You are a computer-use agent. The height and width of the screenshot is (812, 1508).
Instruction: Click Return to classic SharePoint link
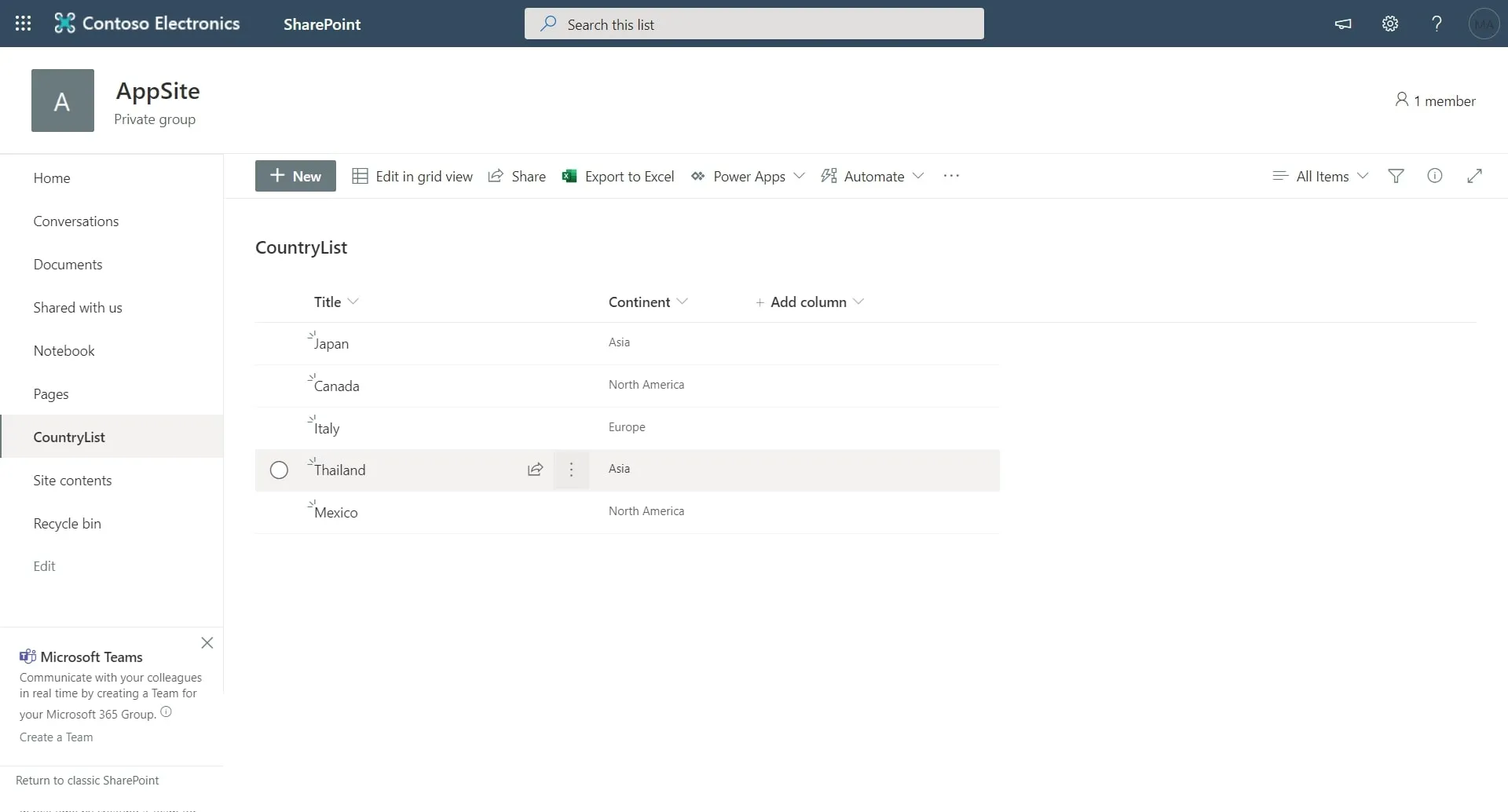pyautogui.click(x=87, y=781)
